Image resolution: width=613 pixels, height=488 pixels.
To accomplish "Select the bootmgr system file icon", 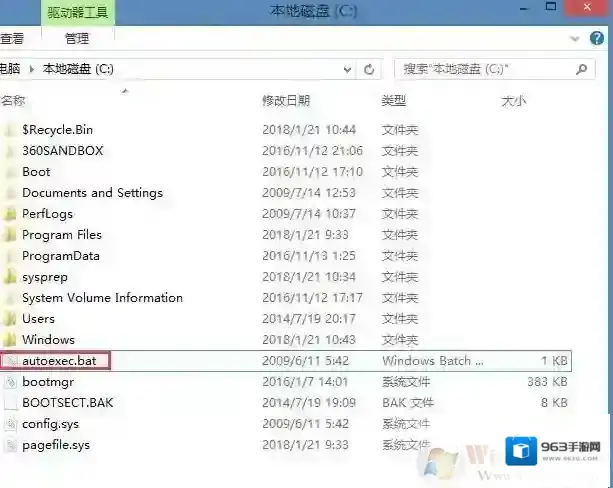I will 9,382.
